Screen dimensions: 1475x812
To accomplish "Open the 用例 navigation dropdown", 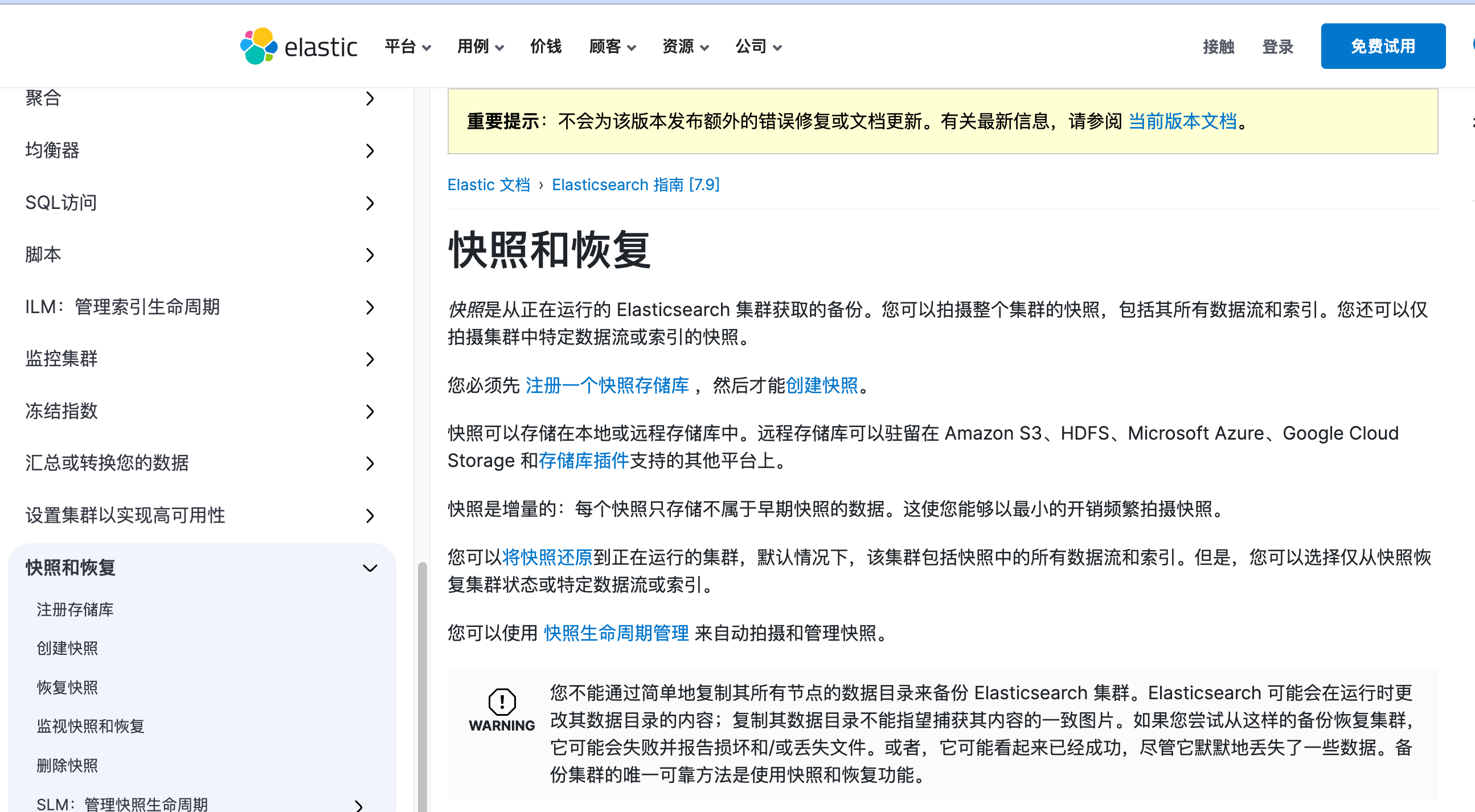I will pos(480,46).
